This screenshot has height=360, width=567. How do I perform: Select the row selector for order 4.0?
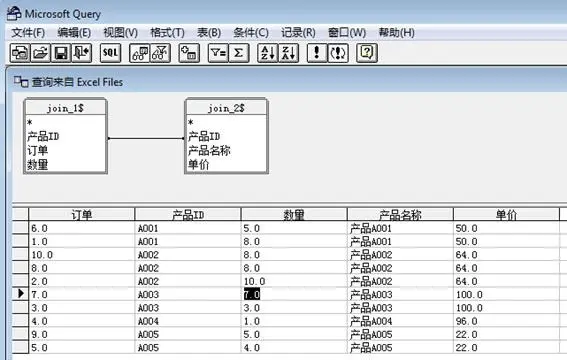coord(20,321)
